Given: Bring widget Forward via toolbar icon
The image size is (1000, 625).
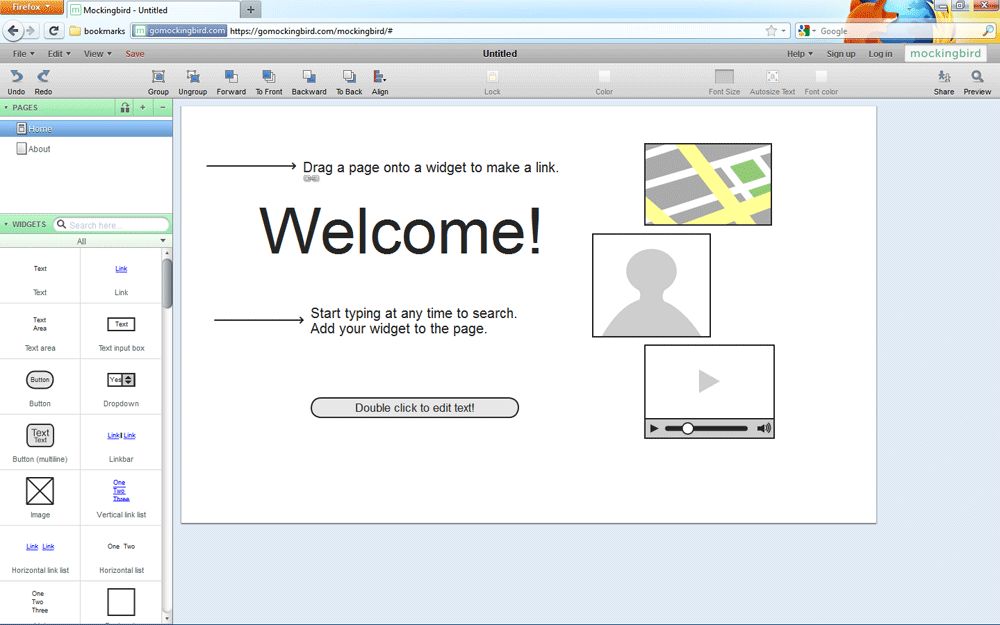Looking at the screenshot, I should [231, 77].
